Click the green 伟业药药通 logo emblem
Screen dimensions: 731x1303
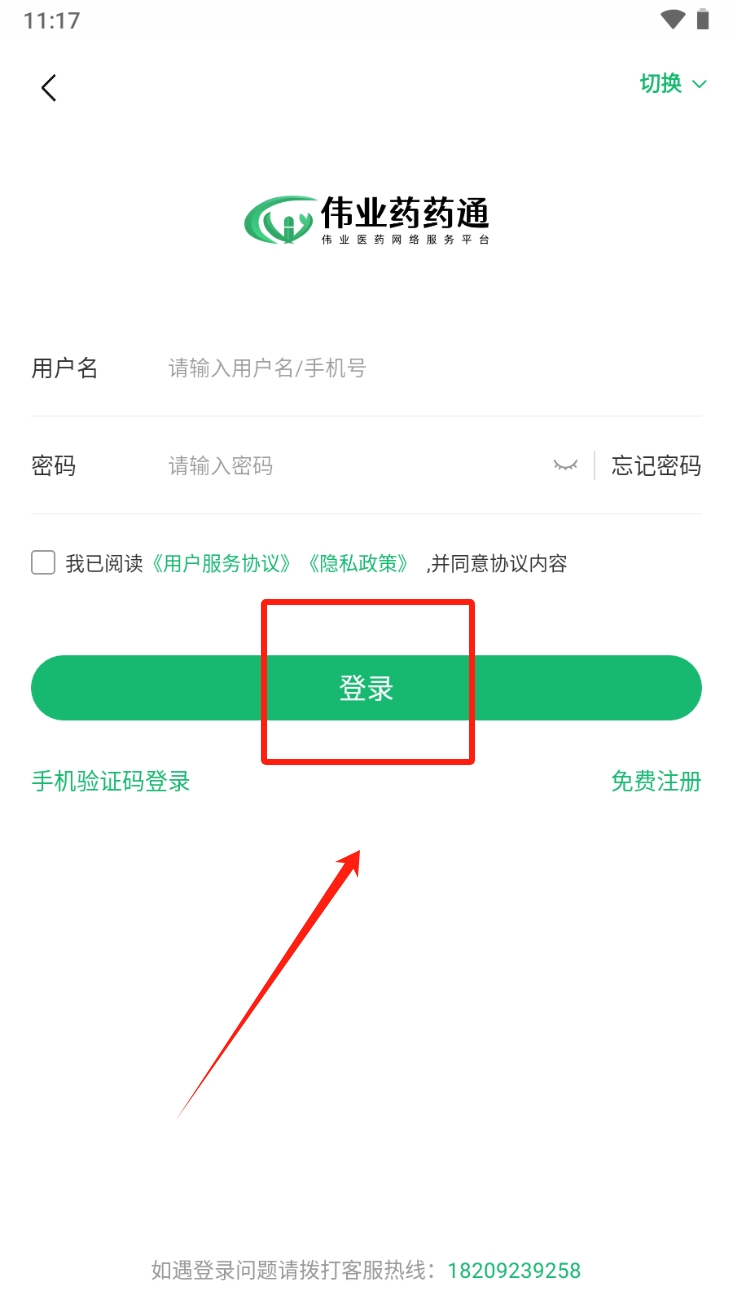point(280,220)
